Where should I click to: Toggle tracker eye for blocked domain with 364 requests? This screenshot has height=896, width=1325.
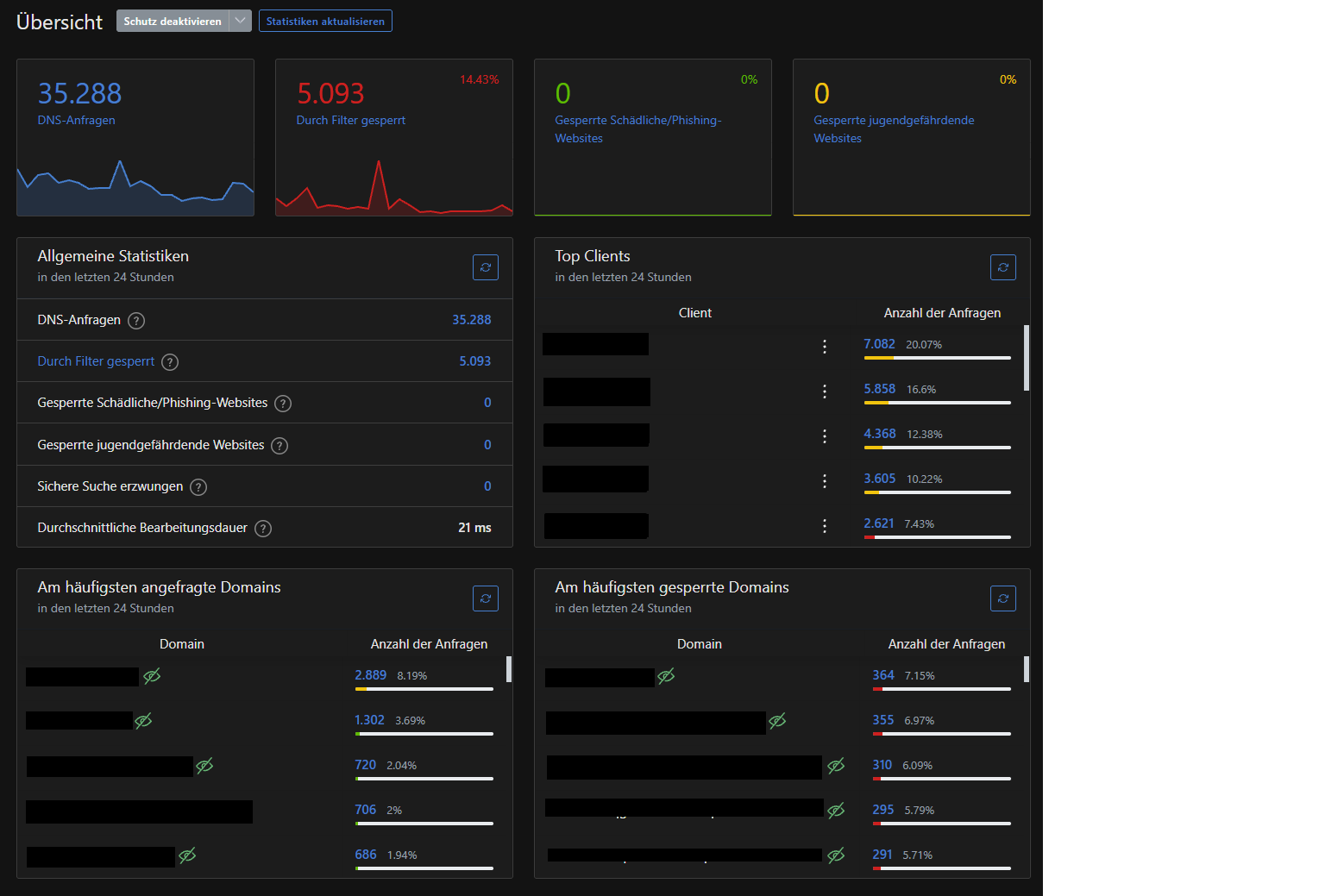coord(666,676)
